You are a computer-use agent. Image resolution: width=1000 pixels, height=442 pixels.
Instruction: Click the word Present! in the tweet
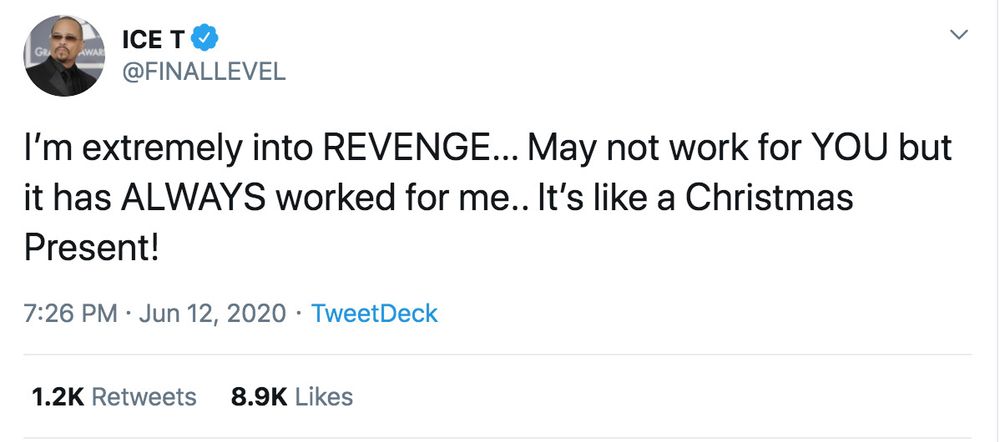tap(91, 249)
